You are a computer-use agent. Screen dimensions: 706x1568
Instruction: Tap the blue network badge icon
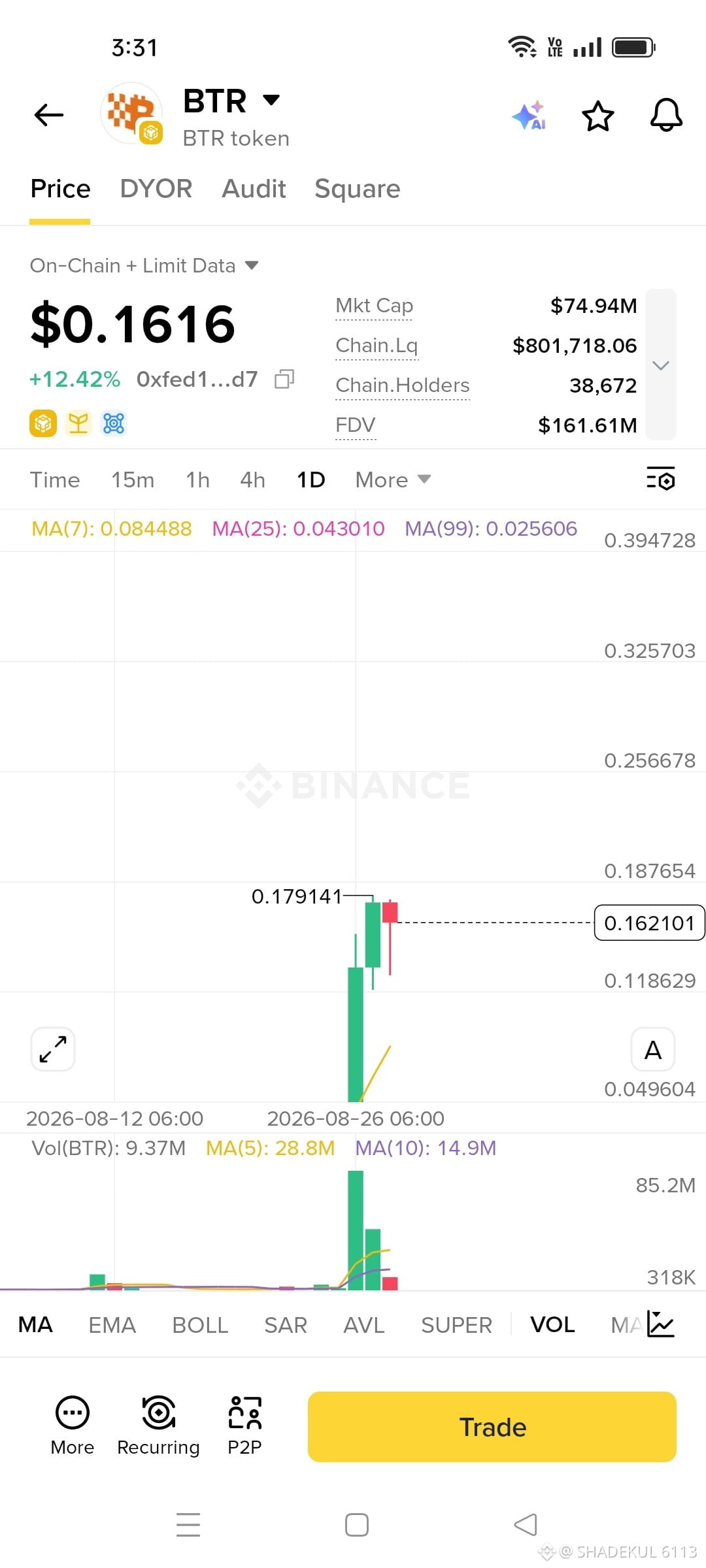pos(113,423)
